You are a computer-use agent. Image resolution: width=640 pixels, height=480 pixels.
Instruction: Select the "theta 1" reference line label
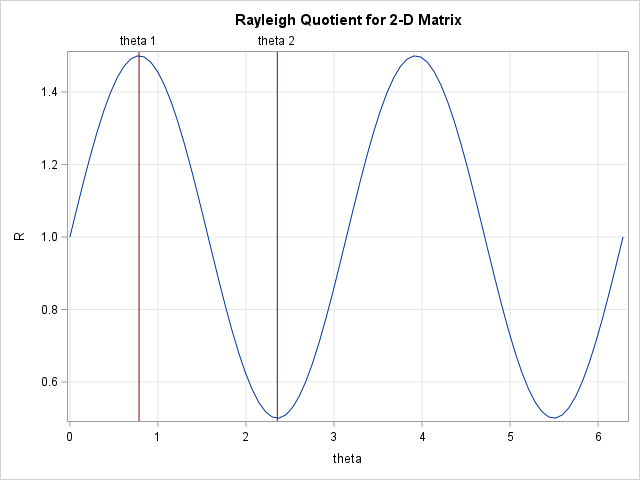tap(138, 41)
